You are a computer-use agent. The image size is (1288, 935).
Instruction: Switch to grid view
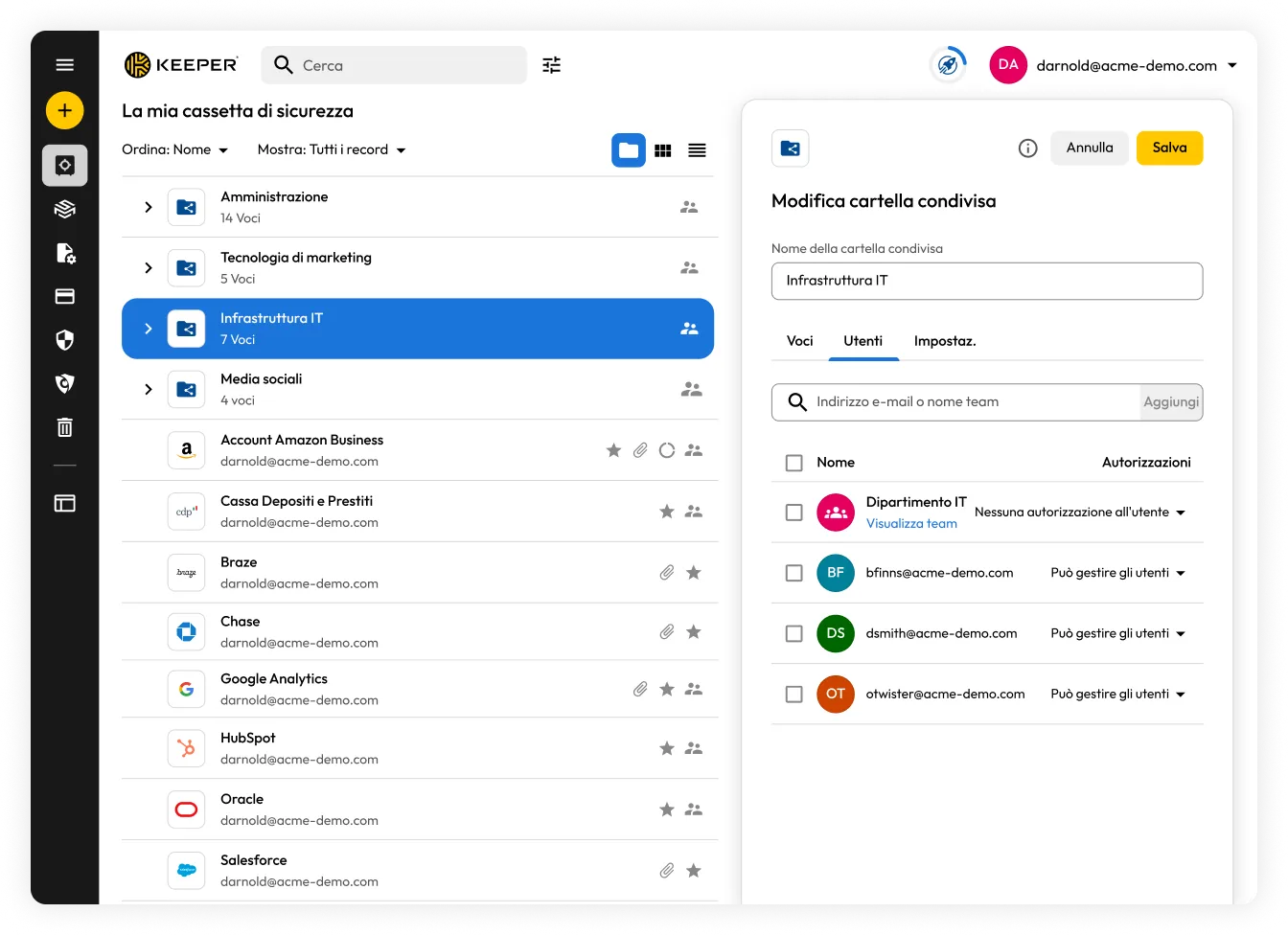pos(663,150)
